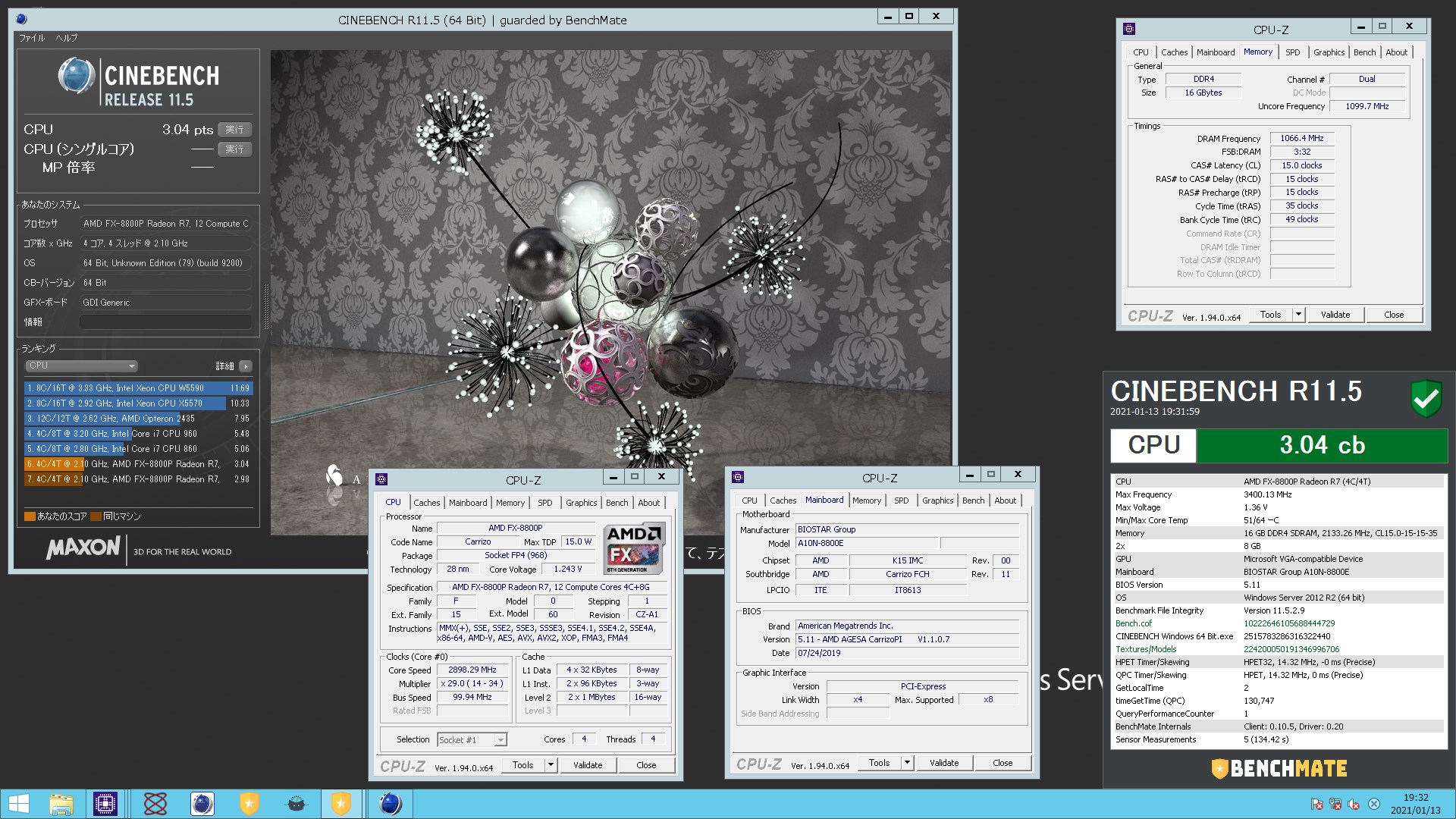Select ranking row FX-8800P with score 2.98
The width and height of the screenshot is (1456, 819).
[x=138, y=479]
